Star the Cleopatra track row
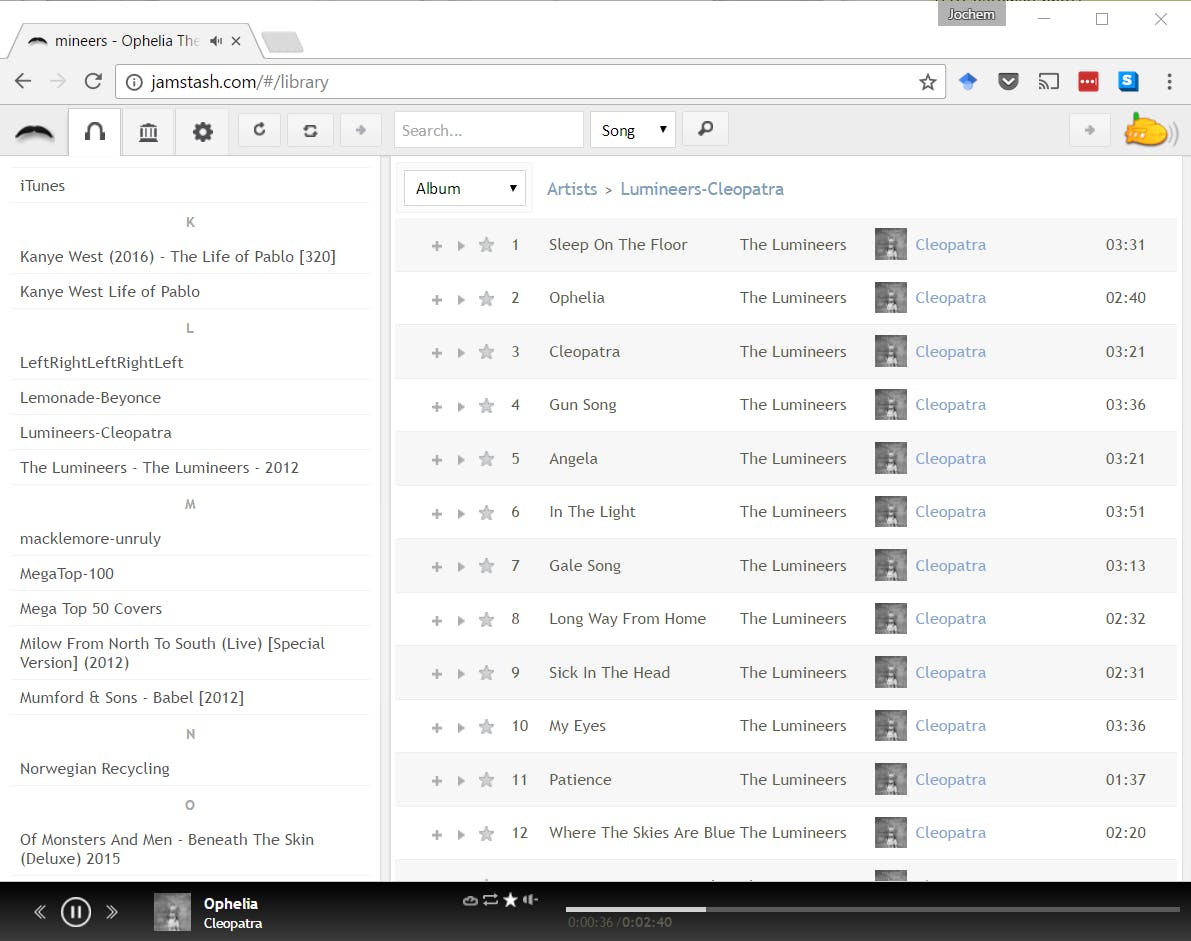Viewport: 1191px width, 941px height. 487,352
